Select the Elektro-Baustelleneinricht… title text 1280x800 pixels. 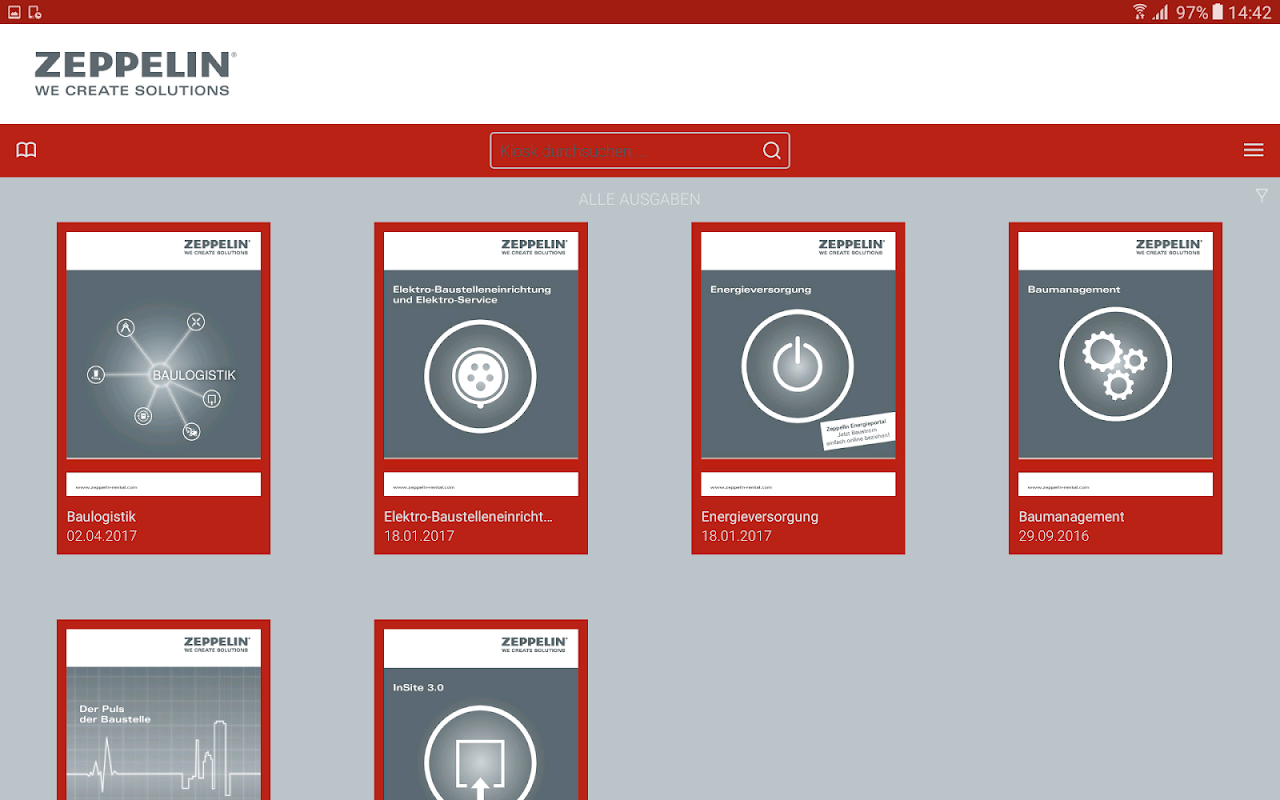pyautogui.click(x=468, y=517)
